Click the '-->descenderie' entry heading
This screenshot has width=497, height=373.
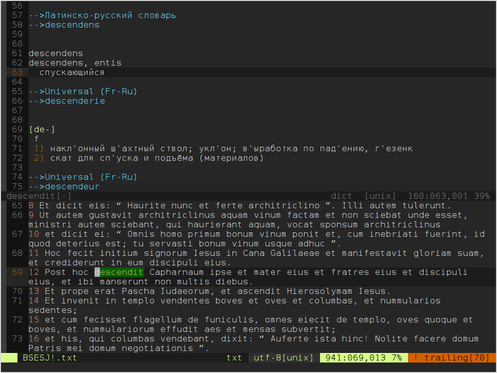click(67, 101)
